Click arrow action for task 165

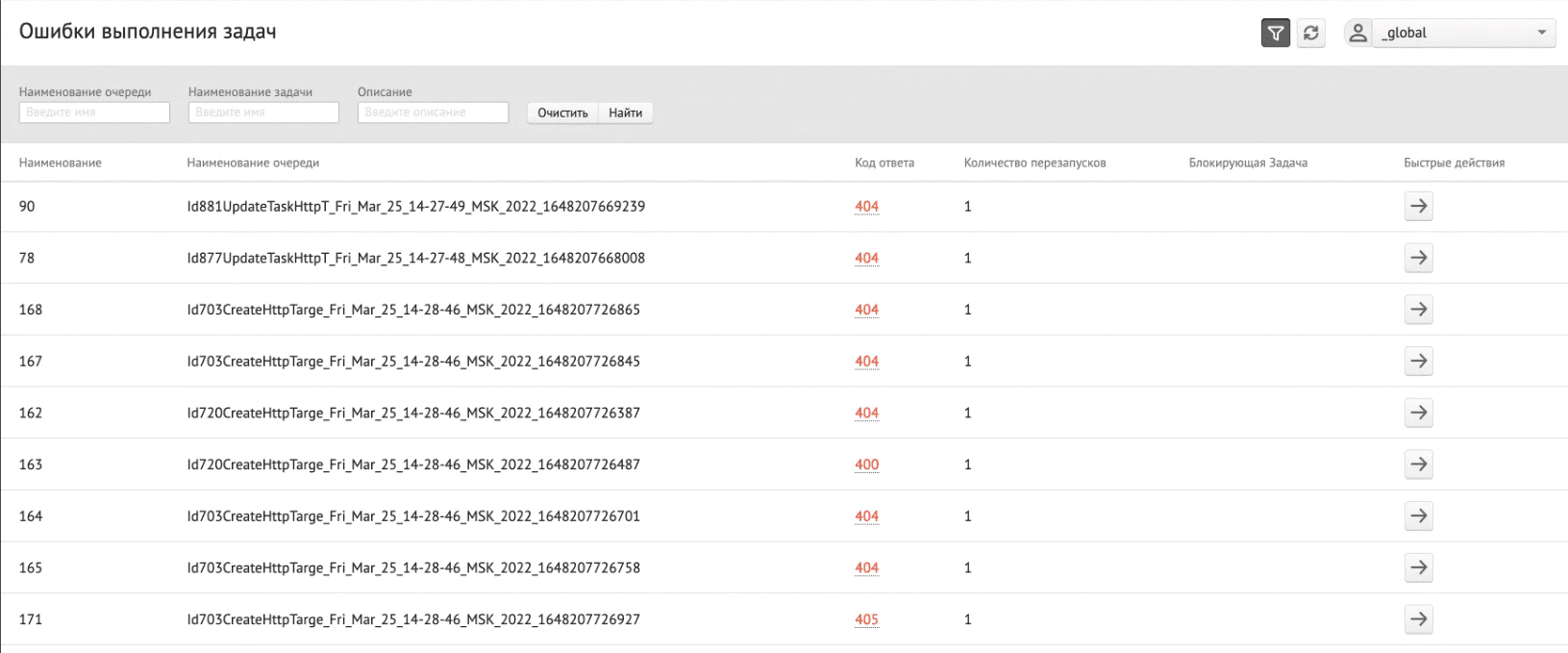[1418, 567]
